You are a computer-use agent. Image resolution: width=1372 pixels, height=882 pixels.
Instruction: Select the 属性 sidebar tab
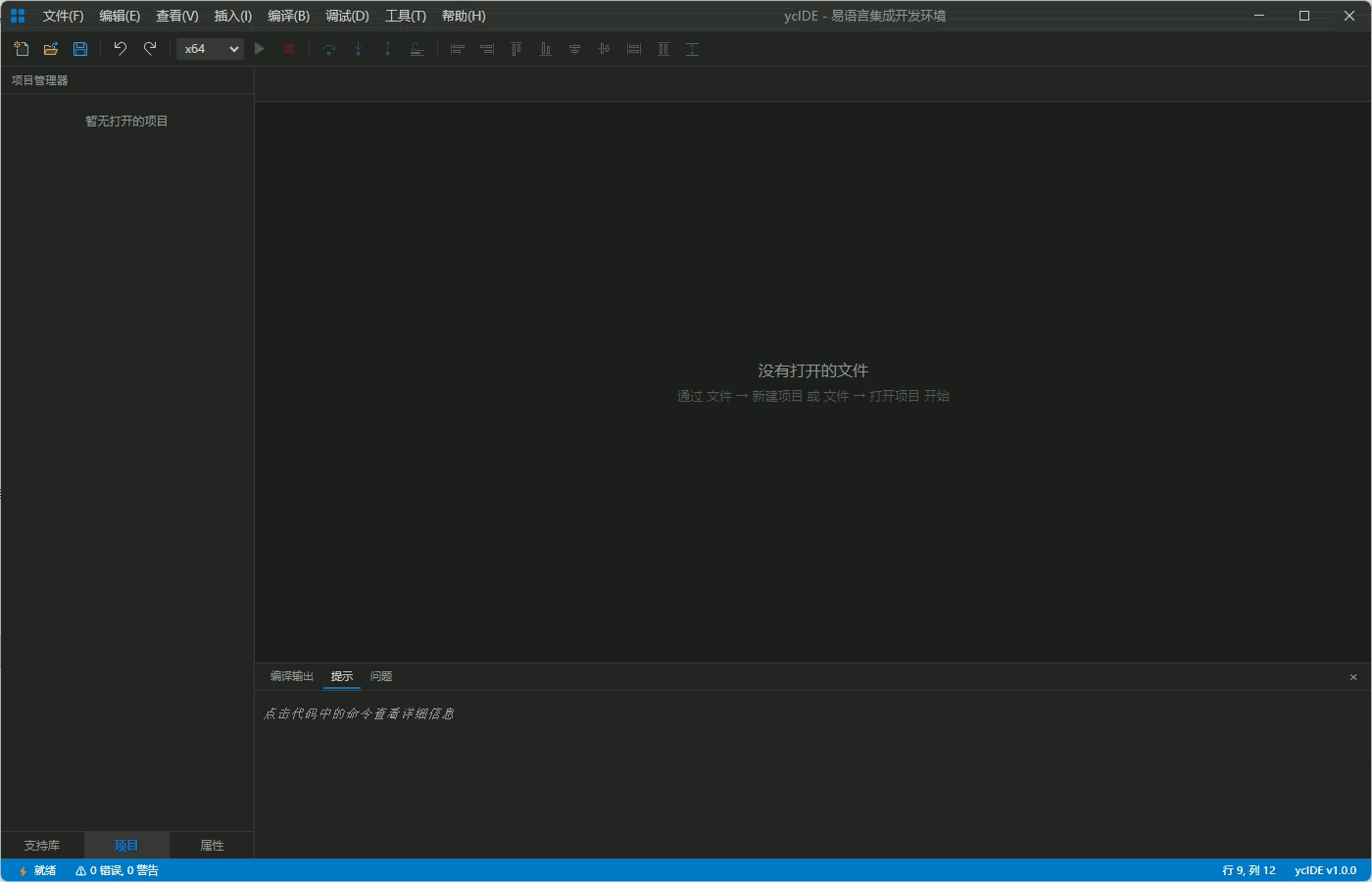pos(212,846)
